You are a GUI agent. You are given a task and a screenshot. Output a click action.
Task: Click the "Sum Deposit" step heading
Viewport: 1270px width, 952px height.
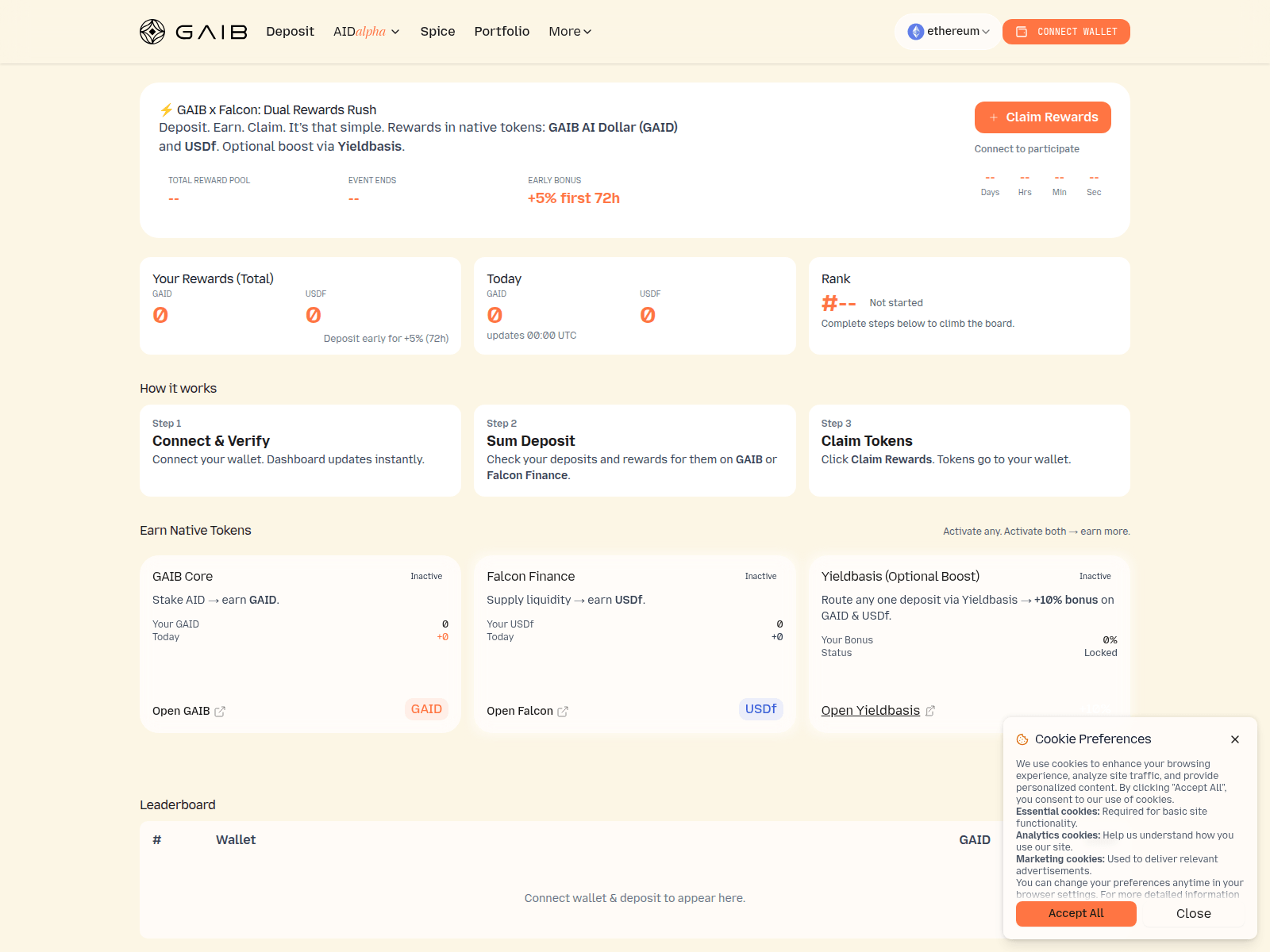pos(531,441)
